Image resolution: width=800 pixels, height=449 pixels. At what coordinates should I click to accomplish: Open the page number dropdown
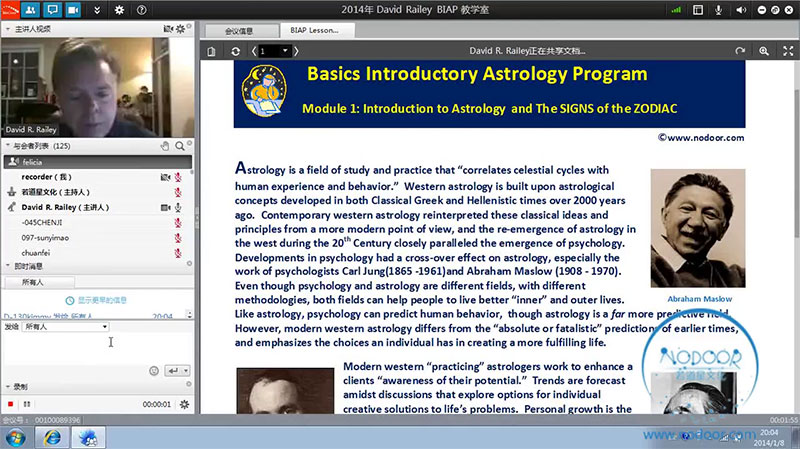pyautogui.click(x=285, y=51)
